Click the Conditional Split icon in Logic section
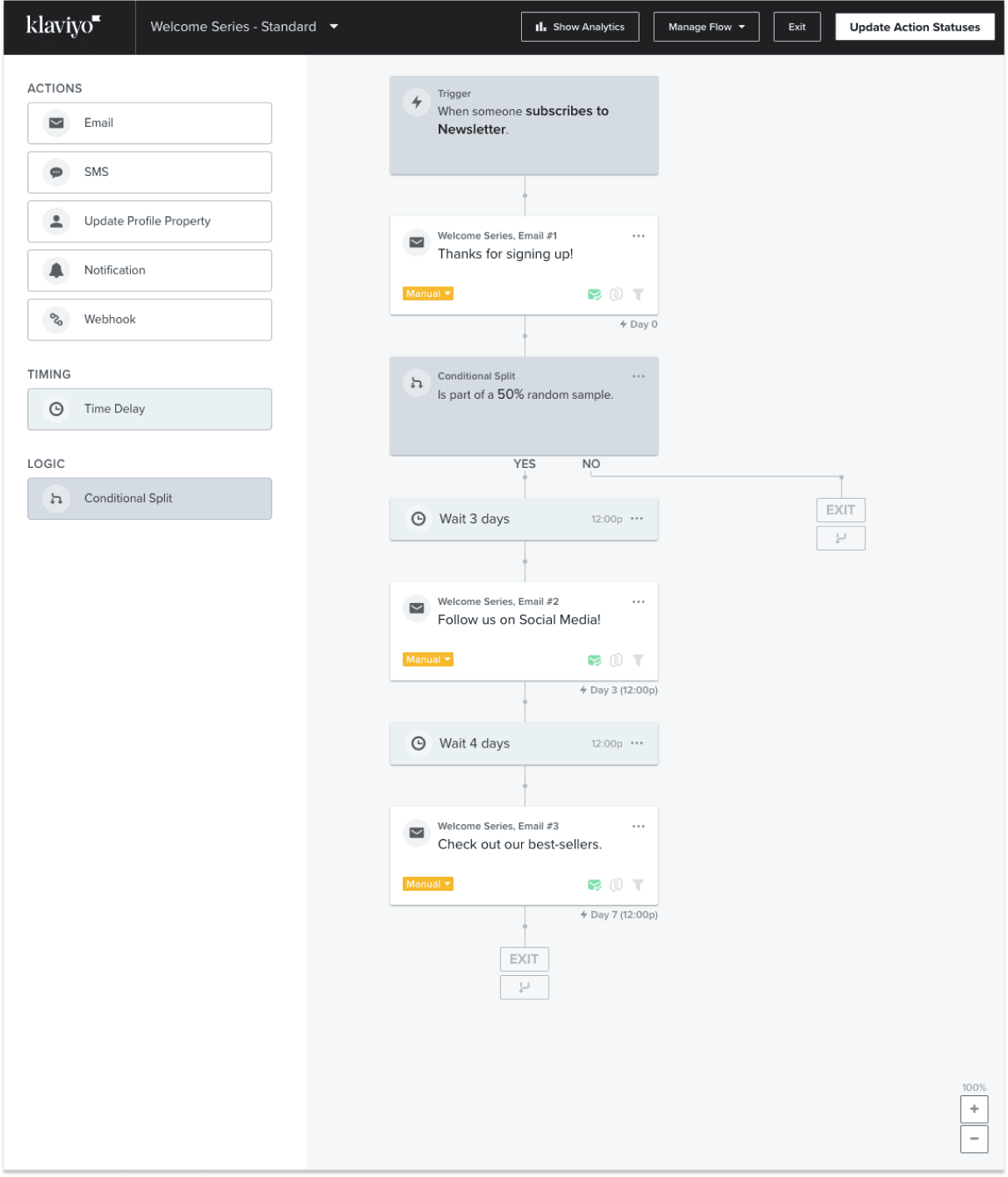The width and height of the screenshot is (1008, 1177). [56, 498]
